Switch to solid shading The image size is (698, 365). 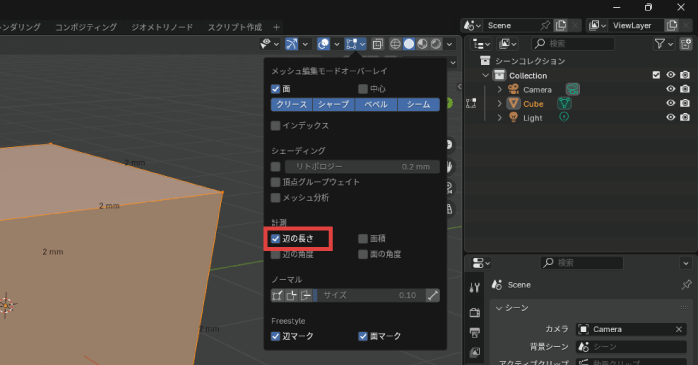409,44
